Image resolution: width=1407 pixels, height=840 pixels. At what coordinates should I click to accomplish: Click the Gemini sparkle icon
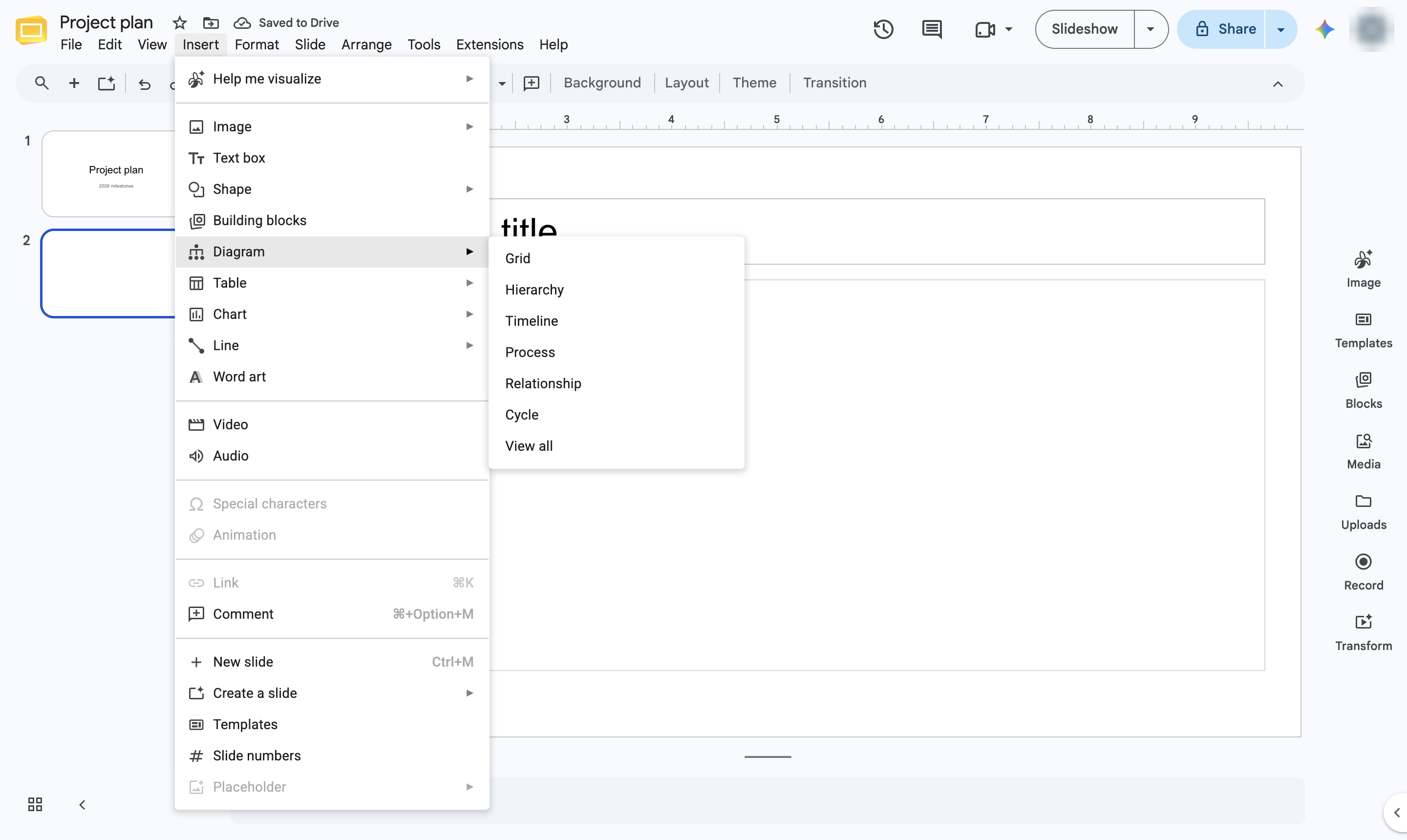pos(1324,29)
